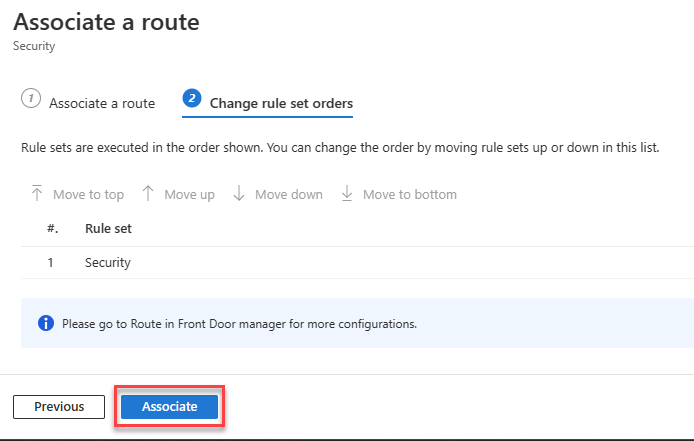Click the step 1 circle icon
694x441 pixels.
[31, 98]
